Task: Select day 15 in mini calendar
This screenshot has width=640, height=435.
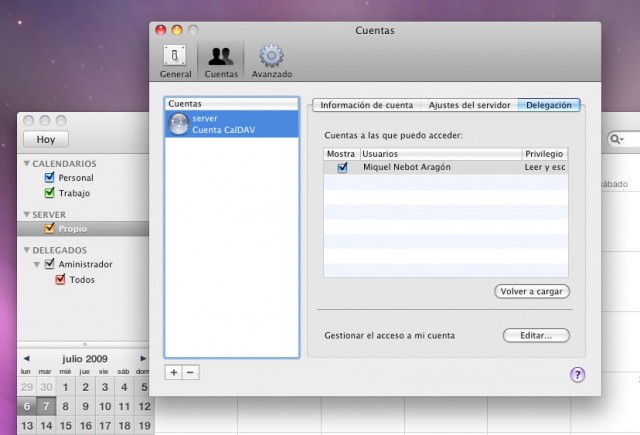Action: coord(66,426)
